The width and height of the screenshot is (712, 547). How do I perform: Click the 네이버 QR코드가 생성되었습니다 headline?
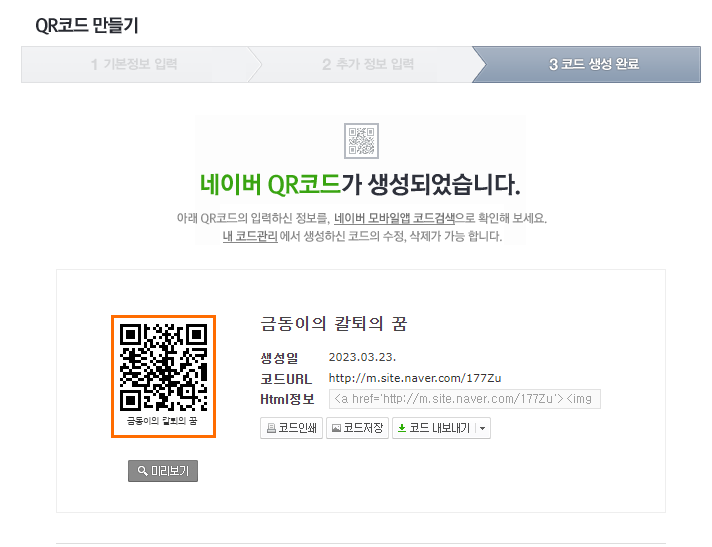tap(360, 184)
